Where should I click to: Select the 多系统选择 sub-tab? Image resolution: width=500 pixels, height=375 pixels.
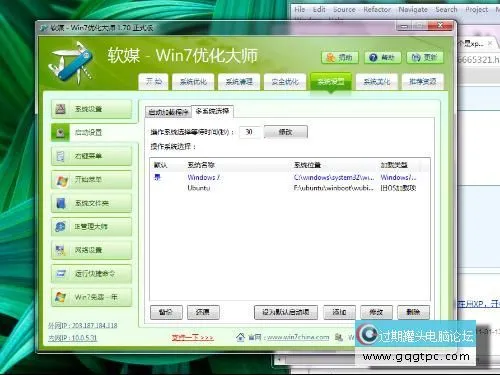point(212,111)
